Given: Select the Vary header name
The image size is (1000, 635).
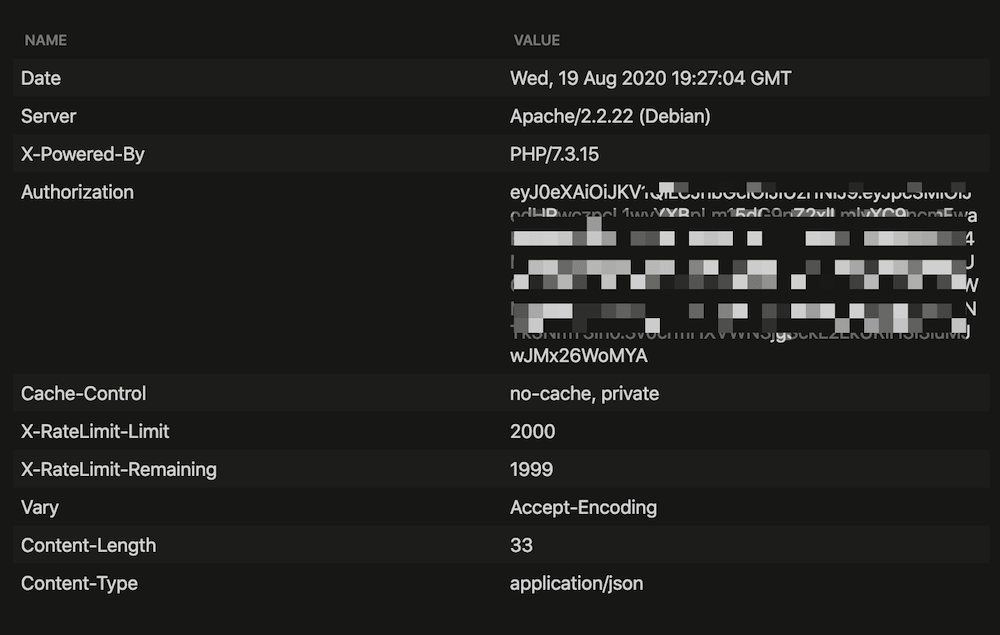Looking at the screenshot, I should coord(40,507).
